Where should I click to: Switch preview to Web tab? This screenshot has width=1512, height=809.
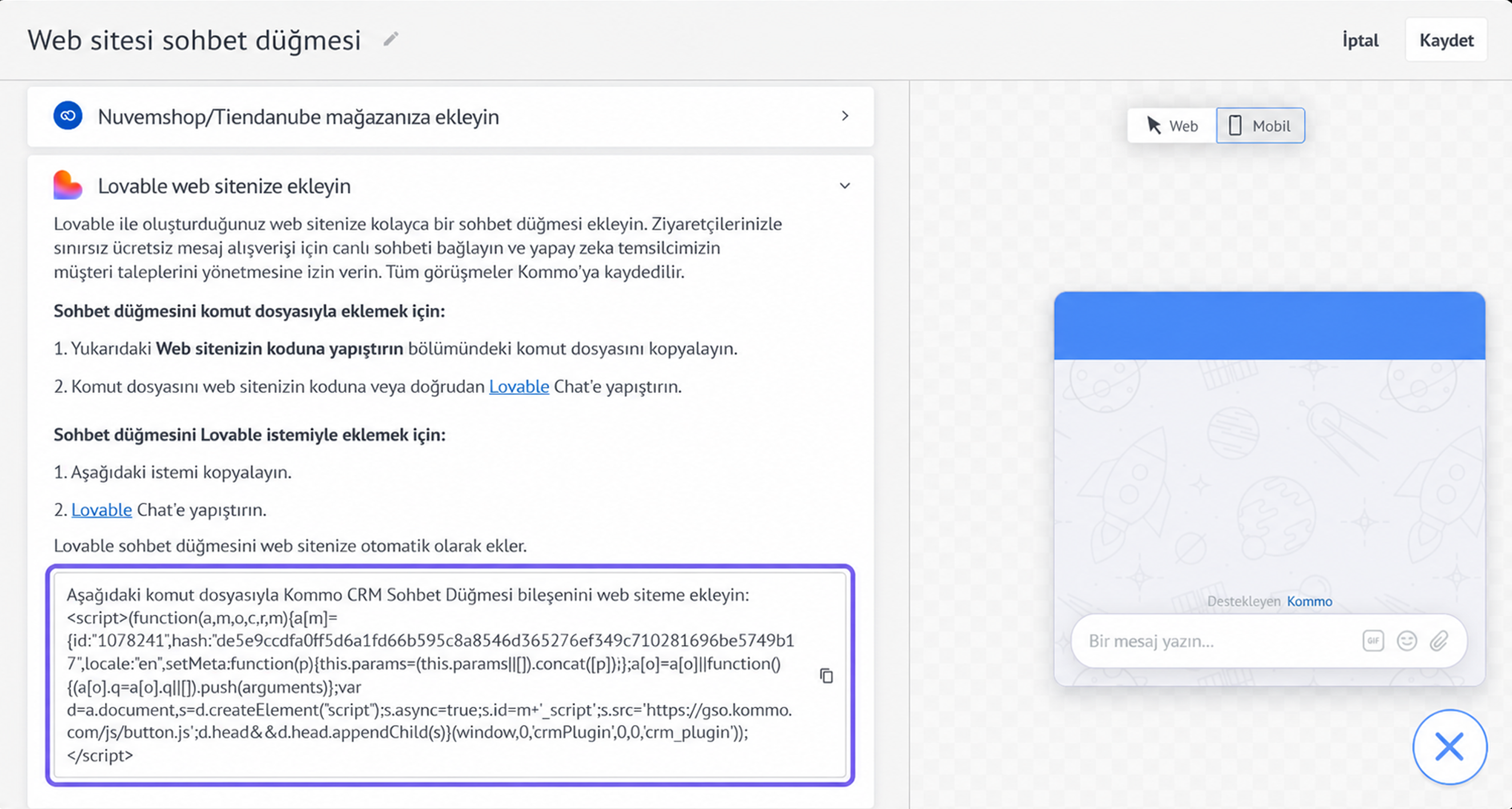click(1172, 126)
